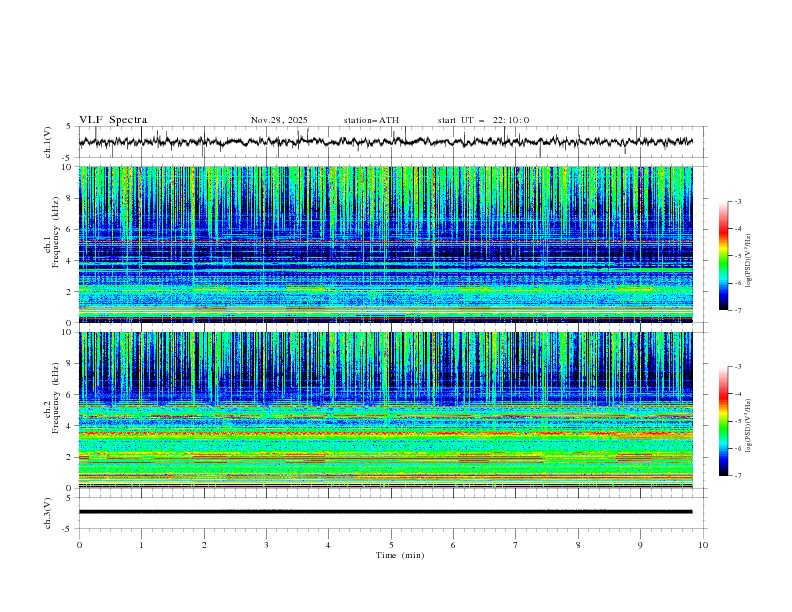Click the ch.2 spectrogram color scale bar
Screen dimensions: 792x612
(724, 421)
